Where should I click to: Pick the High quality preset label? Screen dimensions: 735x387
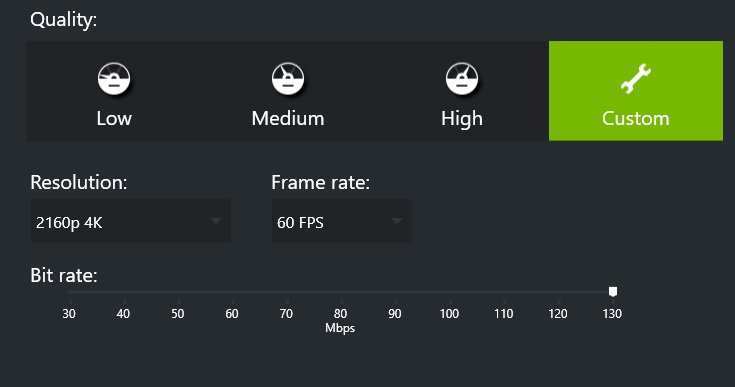[462, 119]
